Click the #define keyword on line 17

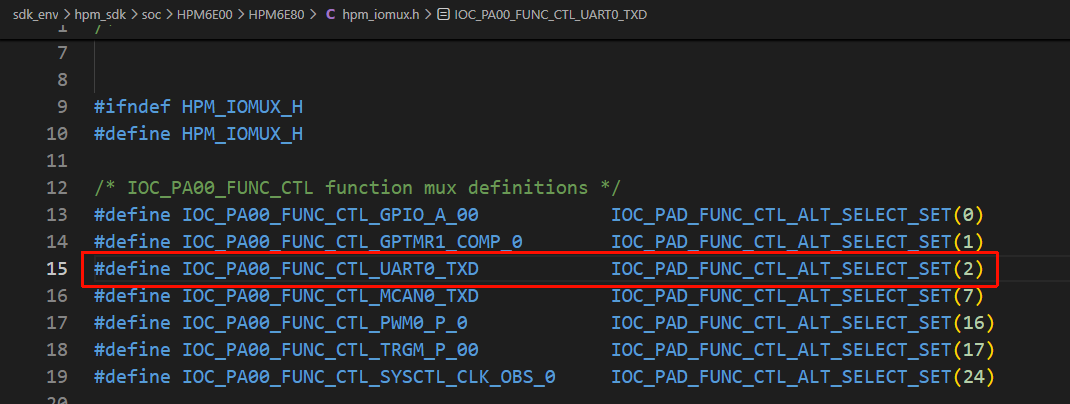click(132, 323)
